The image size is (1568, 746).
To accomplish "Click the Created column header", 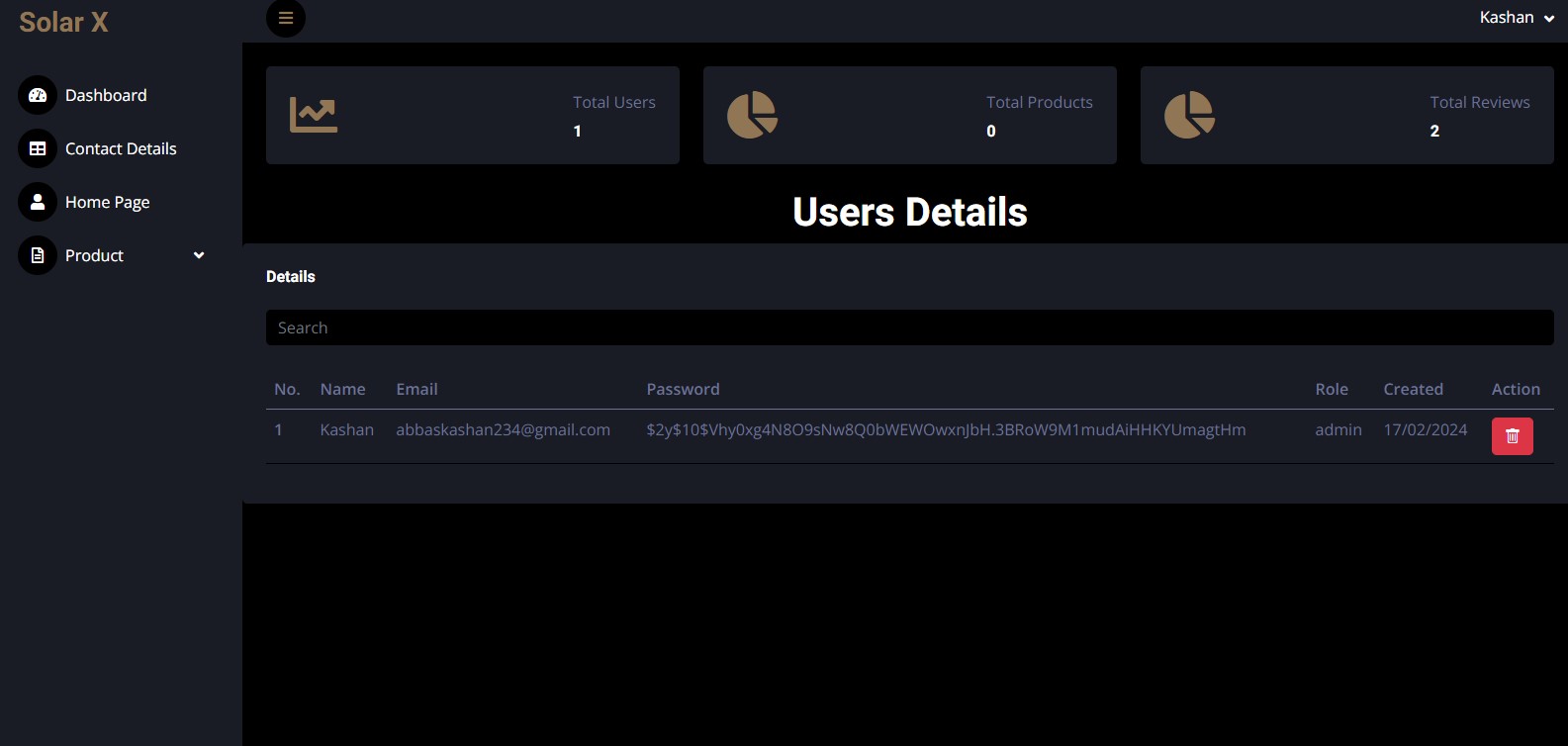I will (x=1413, y=389).
